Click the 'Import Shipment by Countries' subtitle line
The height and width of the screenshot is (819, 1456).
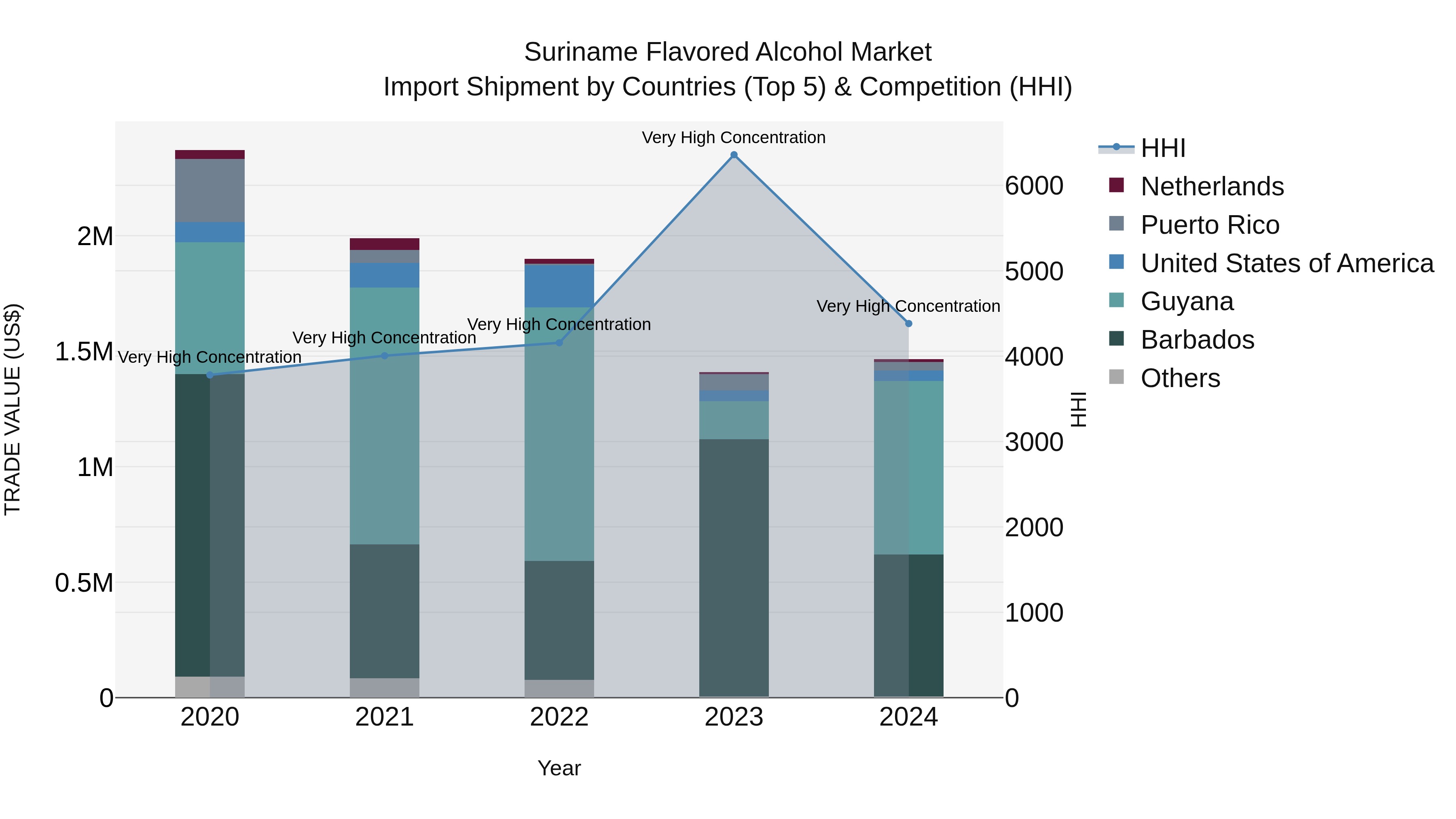[728, 87]
